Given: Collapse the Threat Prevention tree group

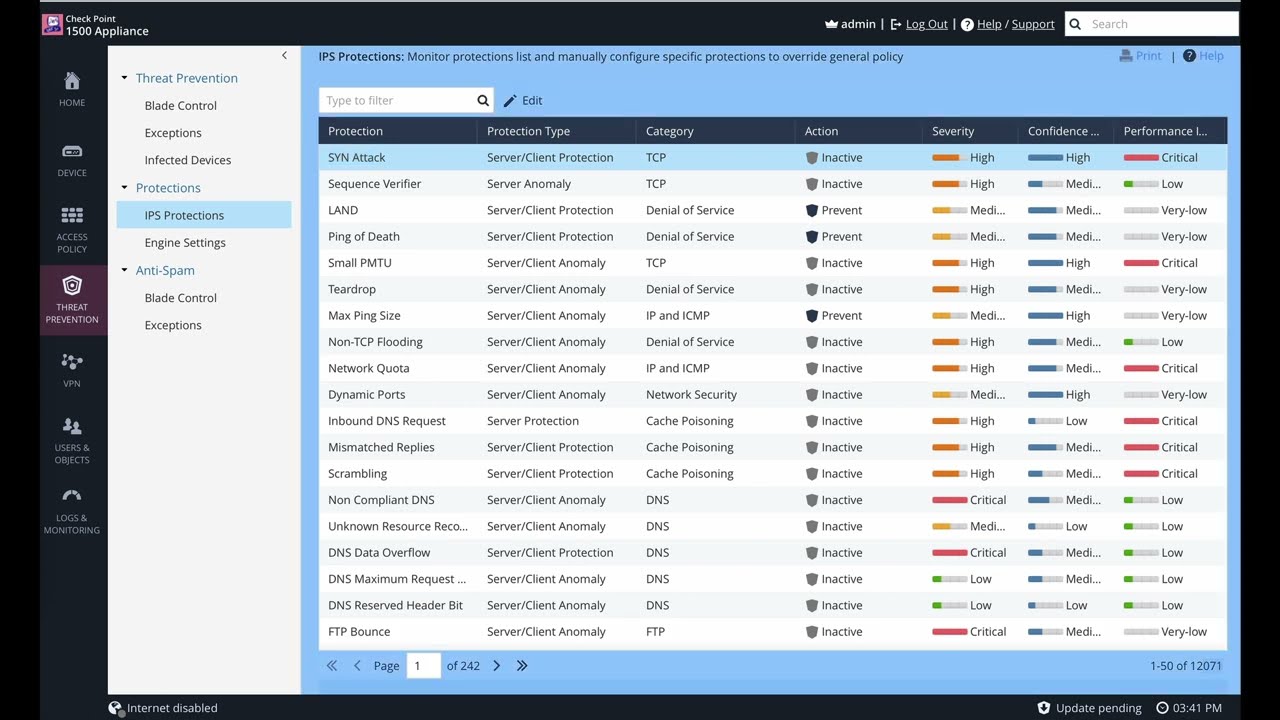Looking at the screenshot, I should (x=125, y=78).
